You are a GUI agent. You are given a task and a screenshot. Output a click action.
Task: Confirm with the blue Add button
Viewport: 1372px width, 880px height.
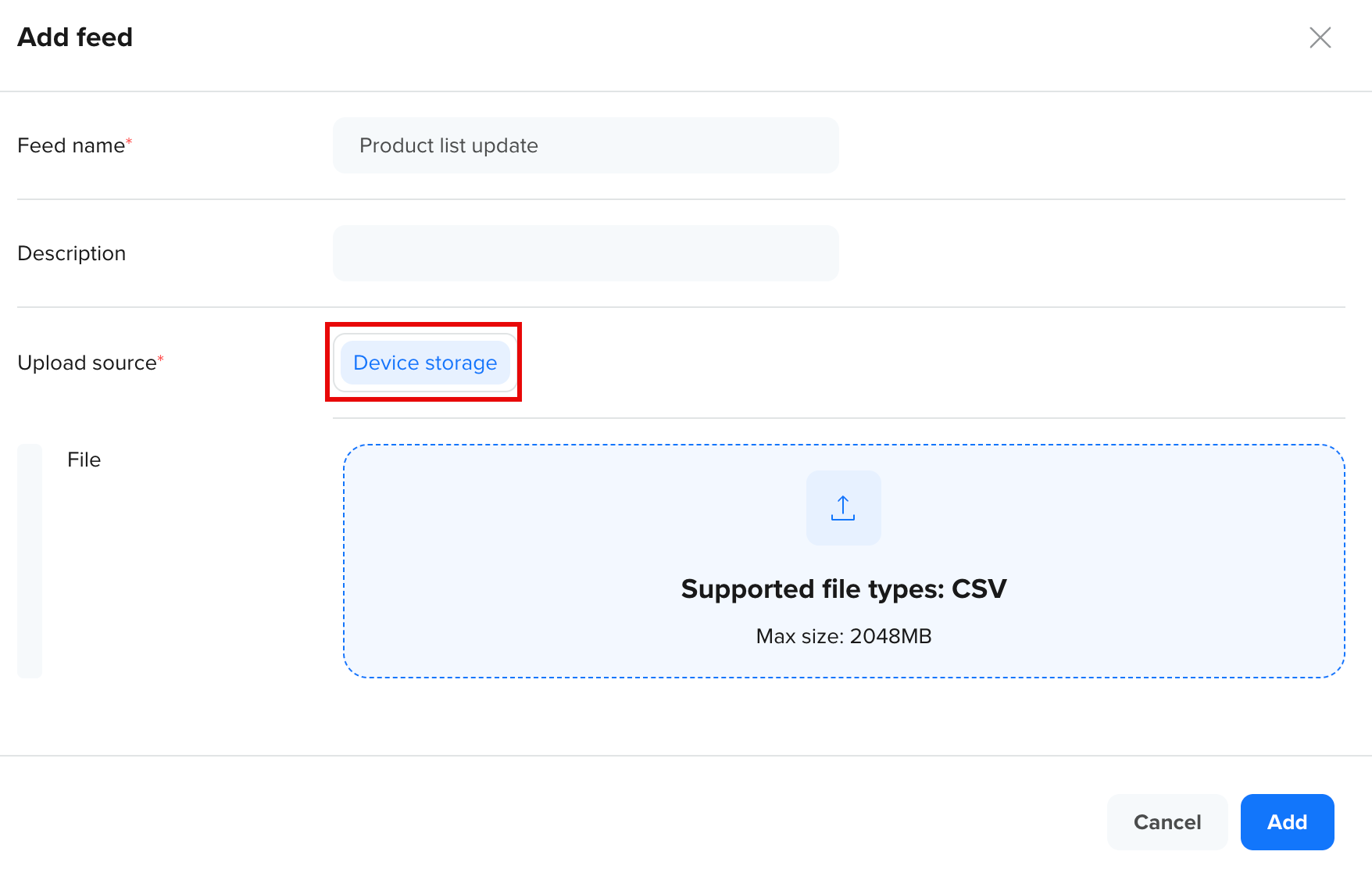point(1287,822)
